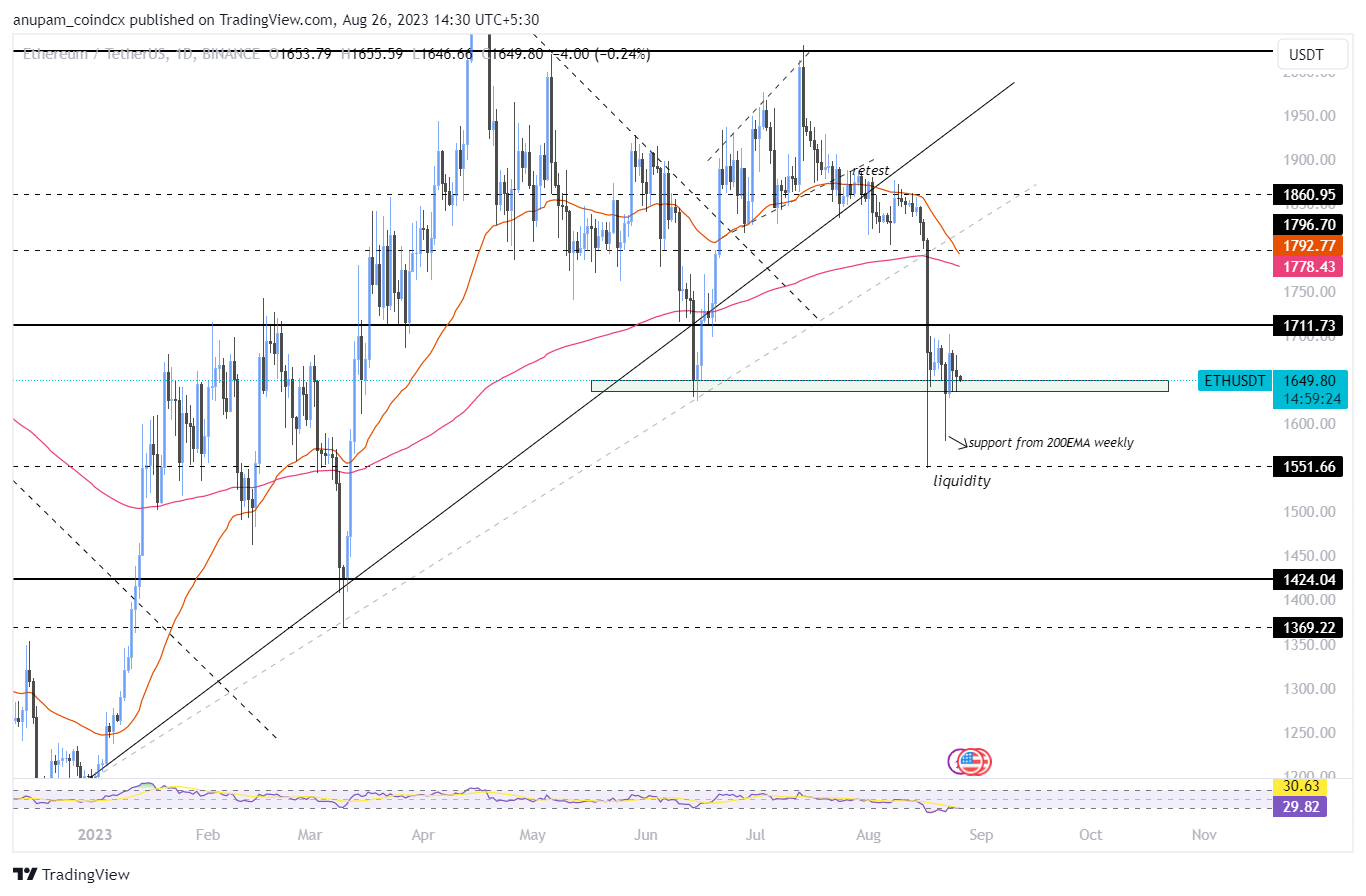Select the green support zone rectangle
The image size is (1366, 896).
point(879,385)
